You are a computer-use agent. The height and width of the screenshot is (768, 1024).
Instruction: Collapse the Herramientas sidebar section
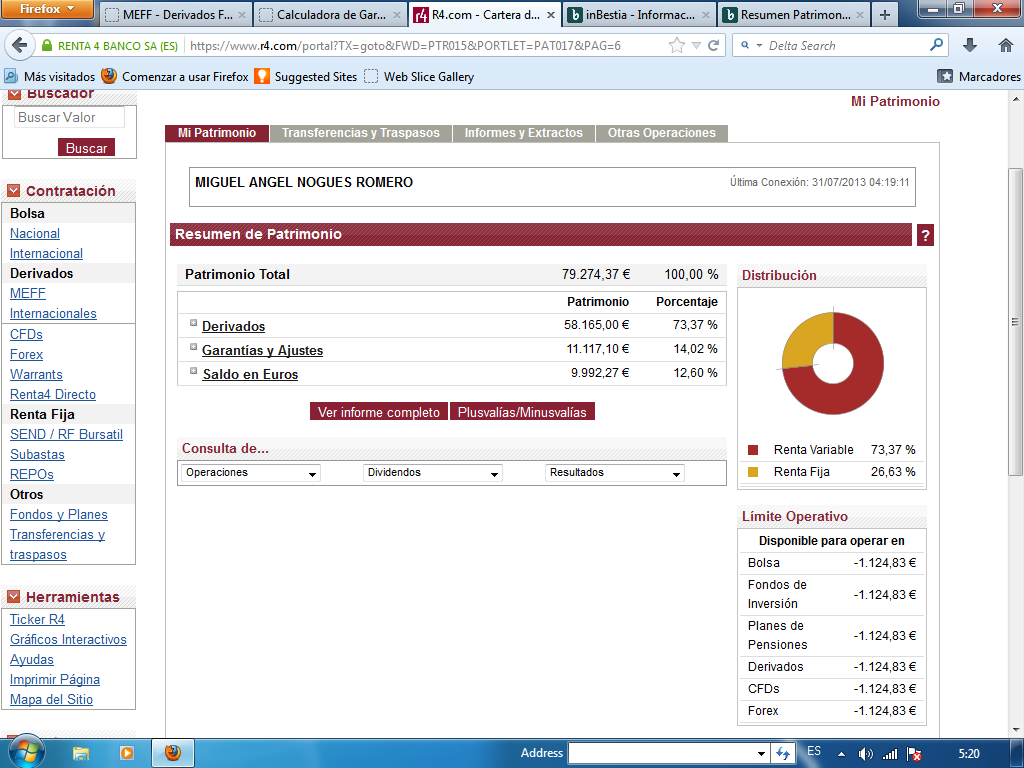(13, 597)
